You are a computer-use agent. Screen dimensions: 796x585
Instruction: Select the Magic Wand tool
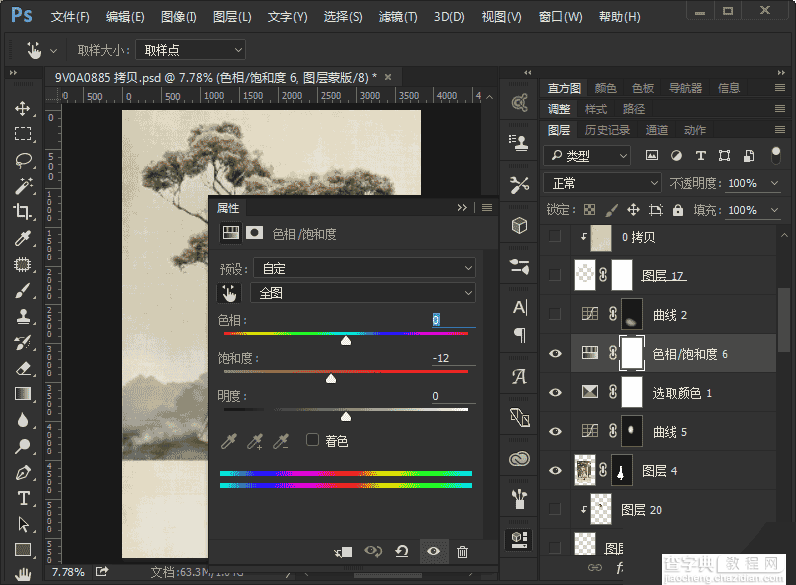pyautogui.click(x=23, y=186)
